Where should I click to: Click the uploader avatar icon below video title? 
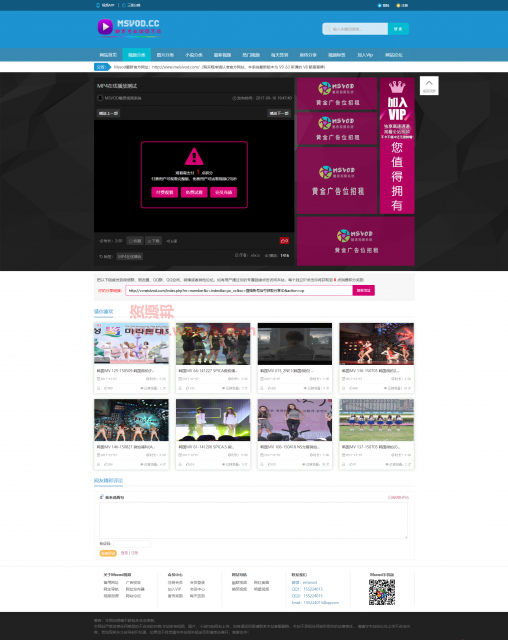tap(100, 98)
